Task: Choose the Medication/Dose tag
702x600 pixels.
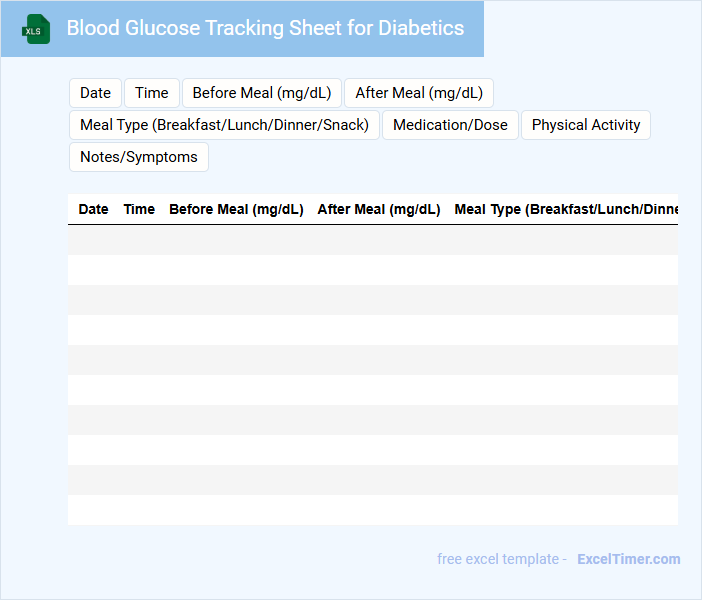Action: tap(450, 125)
